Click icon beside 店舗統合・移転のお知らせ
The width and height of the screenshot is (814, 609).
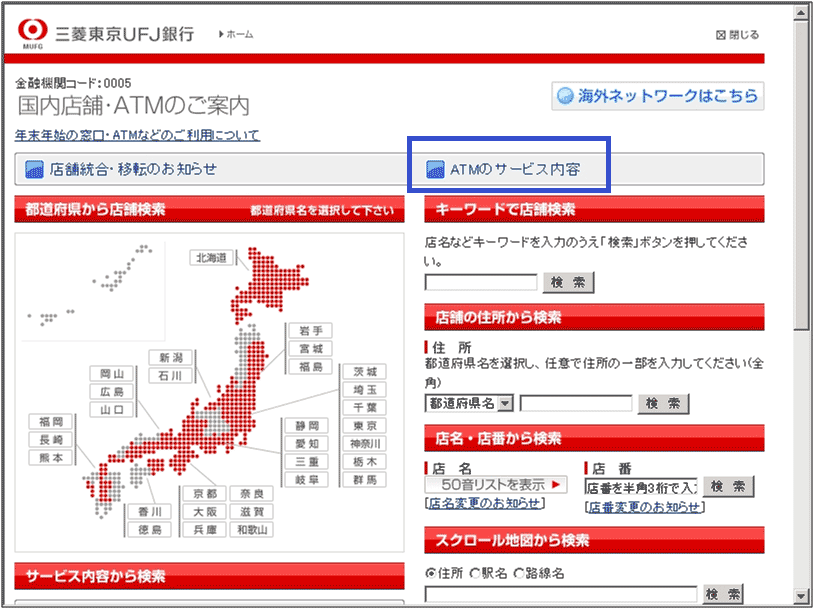[34, 170]
